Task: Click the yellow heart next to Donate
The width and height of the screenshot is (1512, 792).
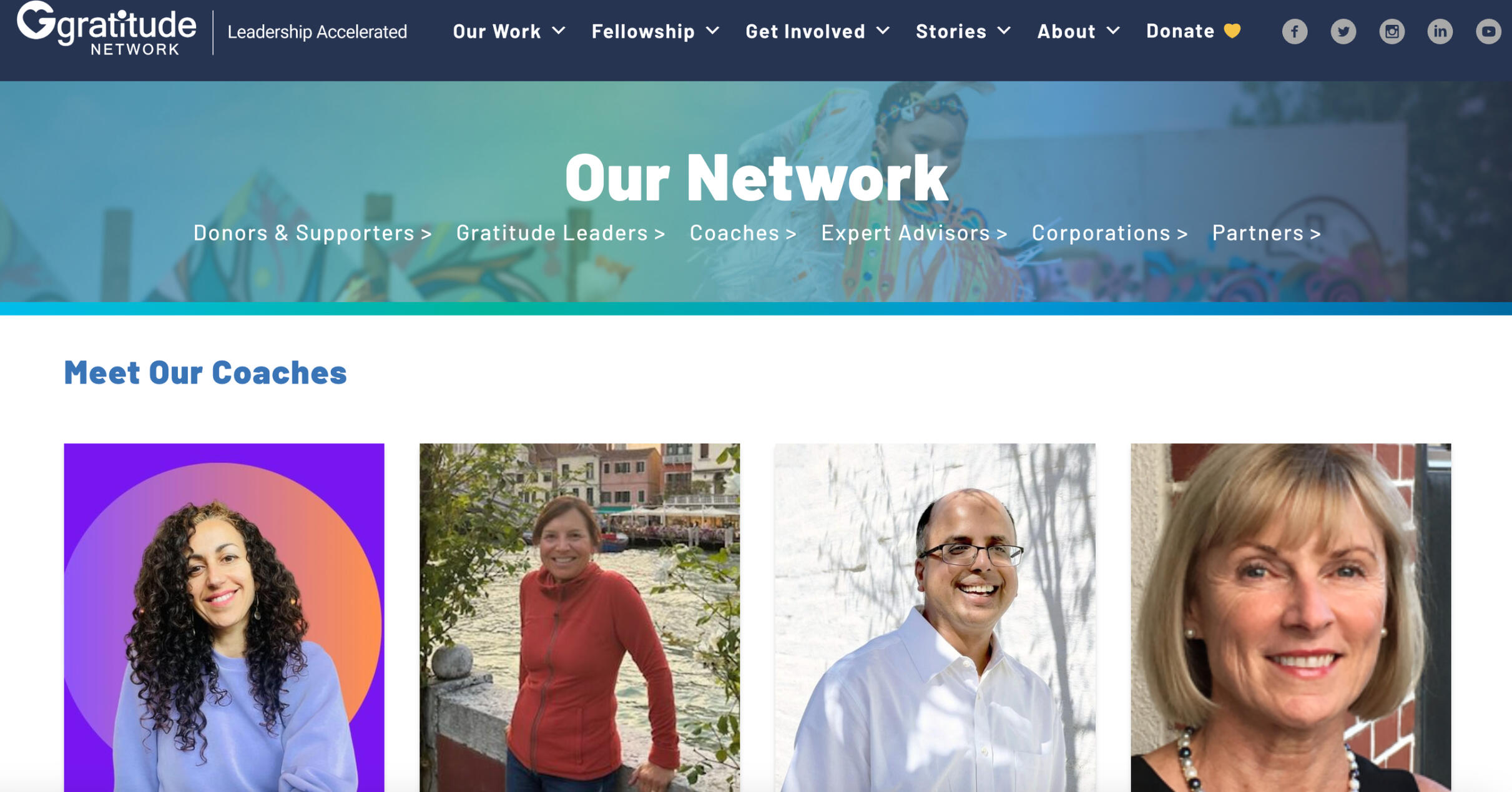Action: coord(1232,31)
